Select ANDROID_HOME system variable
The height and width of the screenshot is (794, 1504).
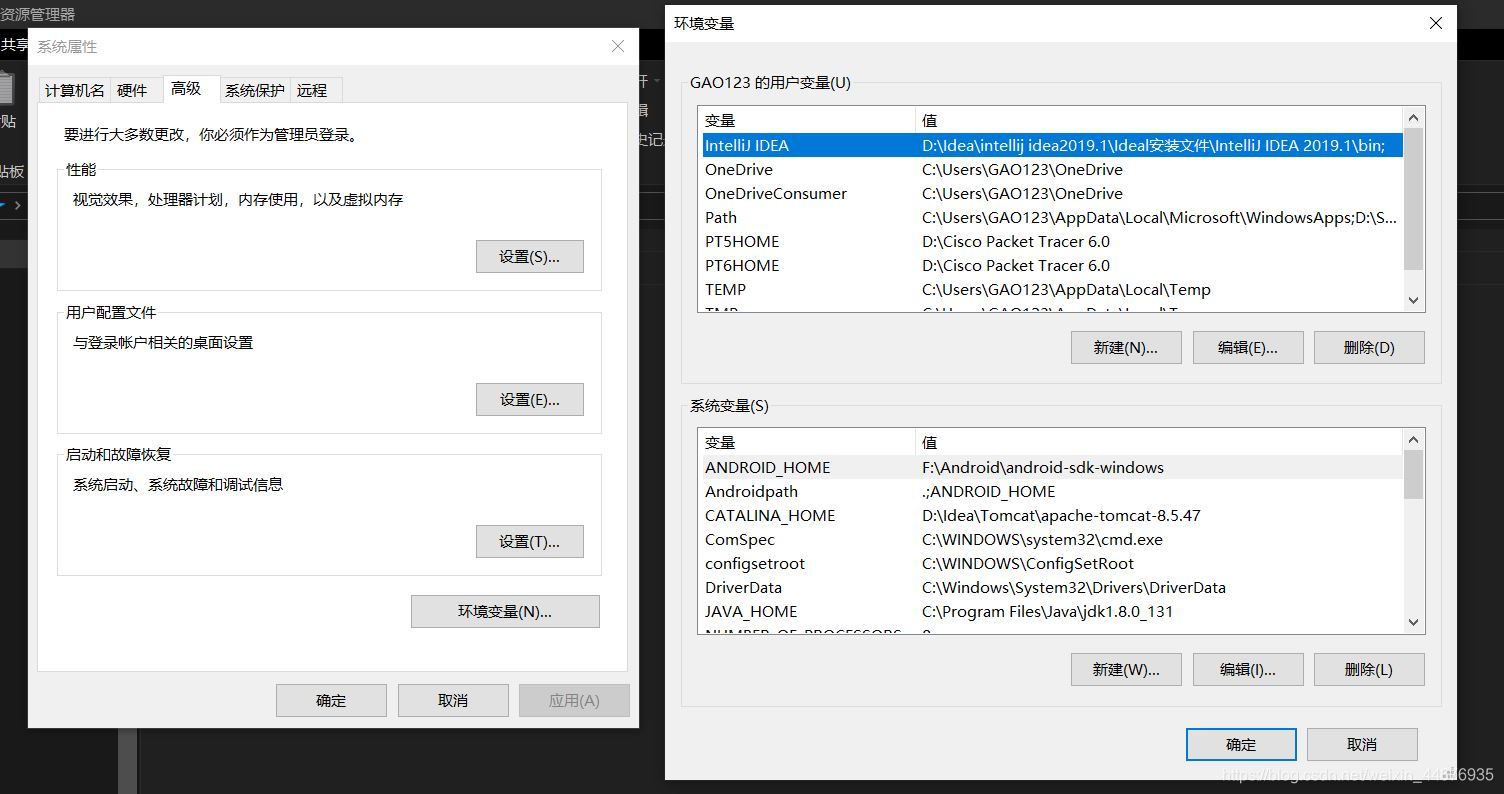coord(1050,467)
